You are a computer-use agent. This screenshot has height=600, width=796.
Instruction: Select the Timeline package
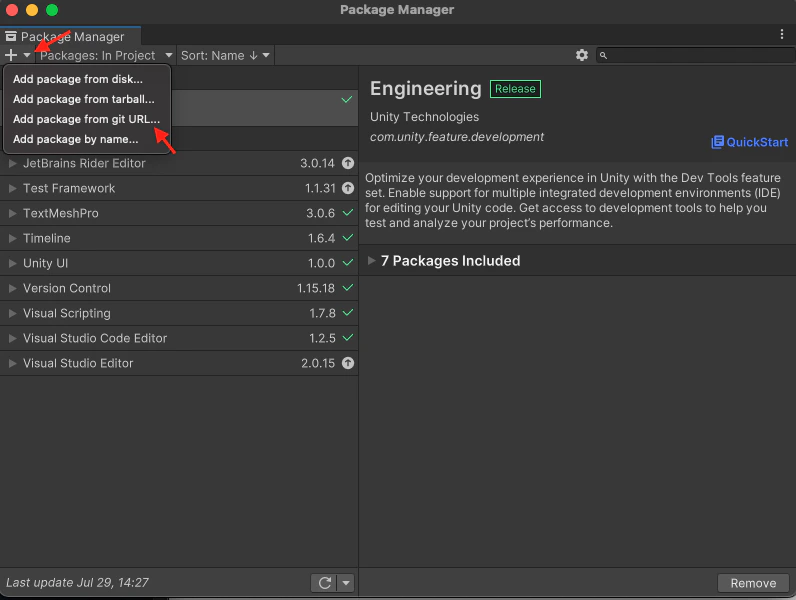(x=179, y=238)
